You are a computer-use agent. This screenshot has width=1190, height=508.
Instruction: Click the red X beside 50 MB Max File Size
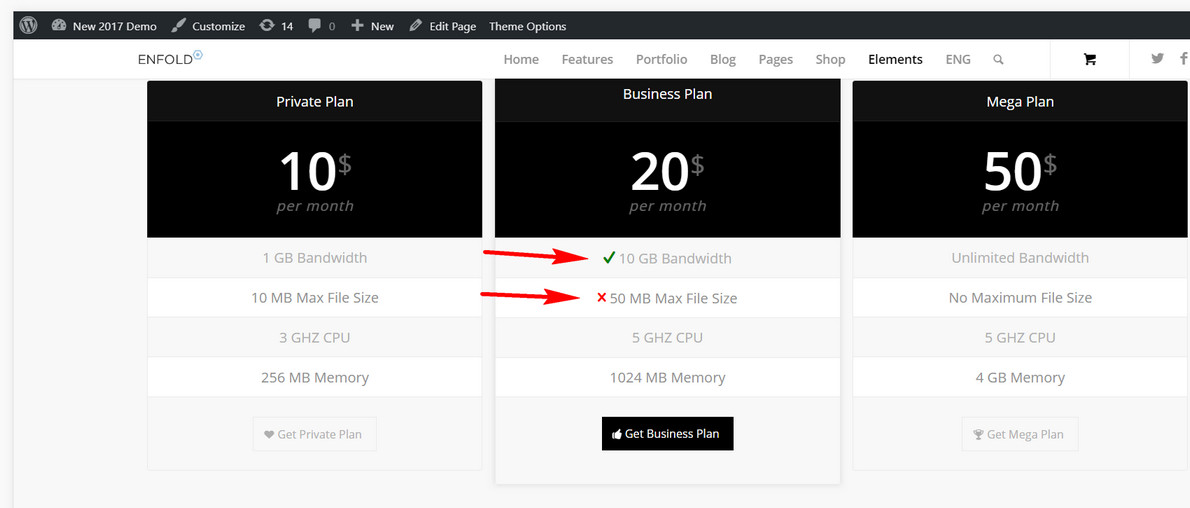[x=602, y=298]
